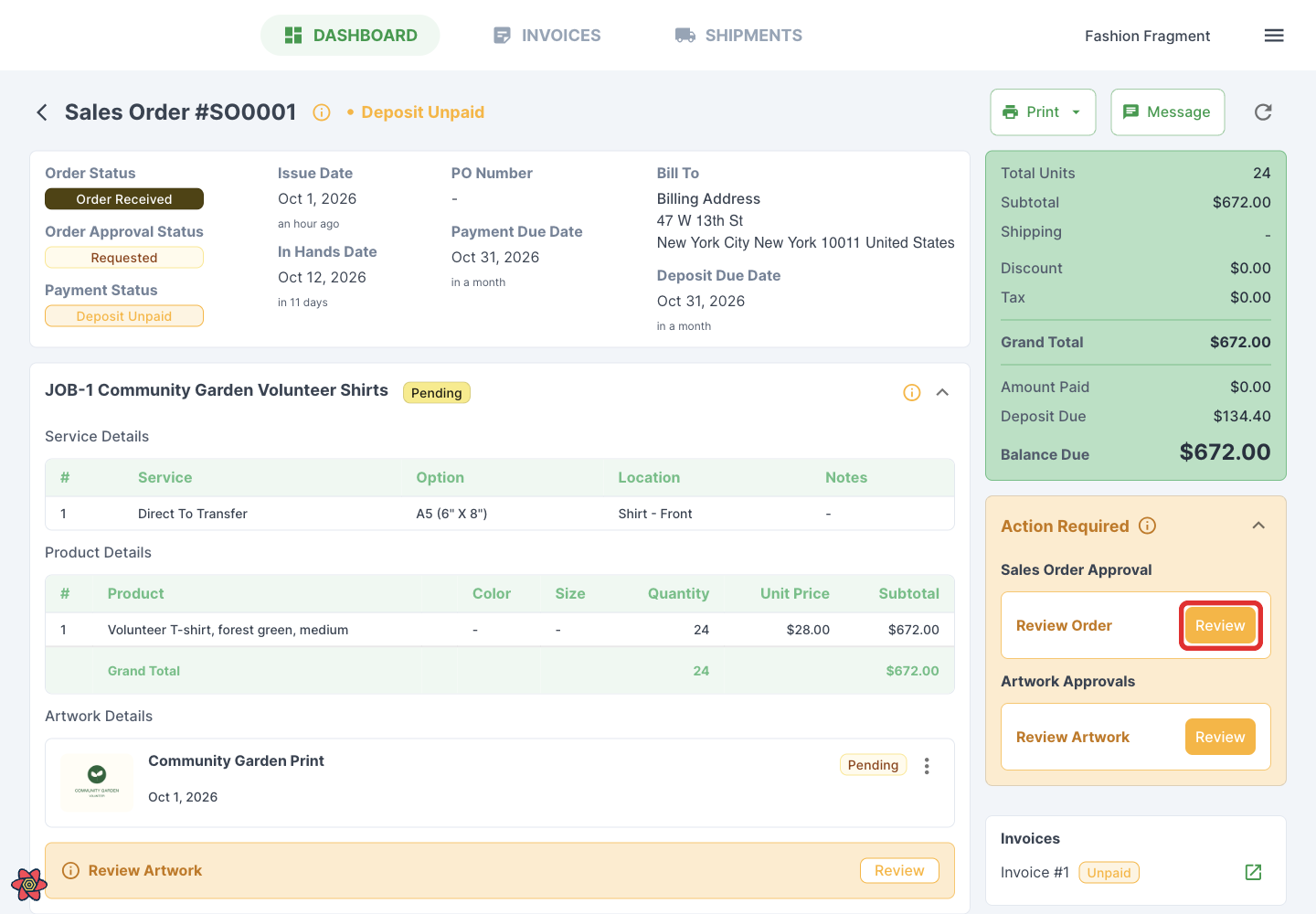Open the Community Garden Print artwork thumbnail
This screenshot has width=1316, height=914.
coord(97,781)
